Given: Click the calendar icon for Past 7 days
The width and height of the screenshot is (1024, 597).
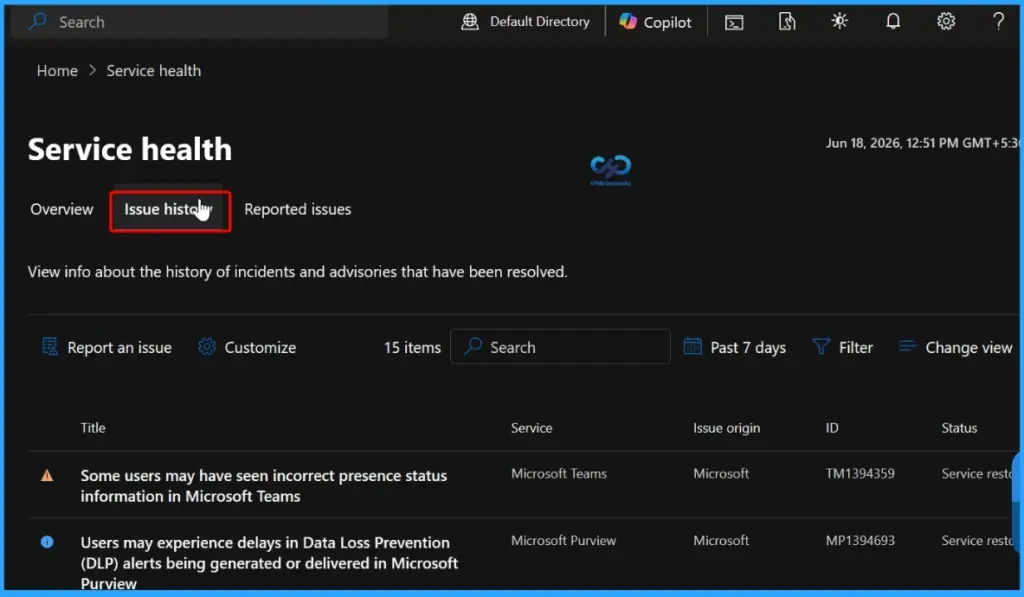Looking at the screenshot, I should point(692,346).
